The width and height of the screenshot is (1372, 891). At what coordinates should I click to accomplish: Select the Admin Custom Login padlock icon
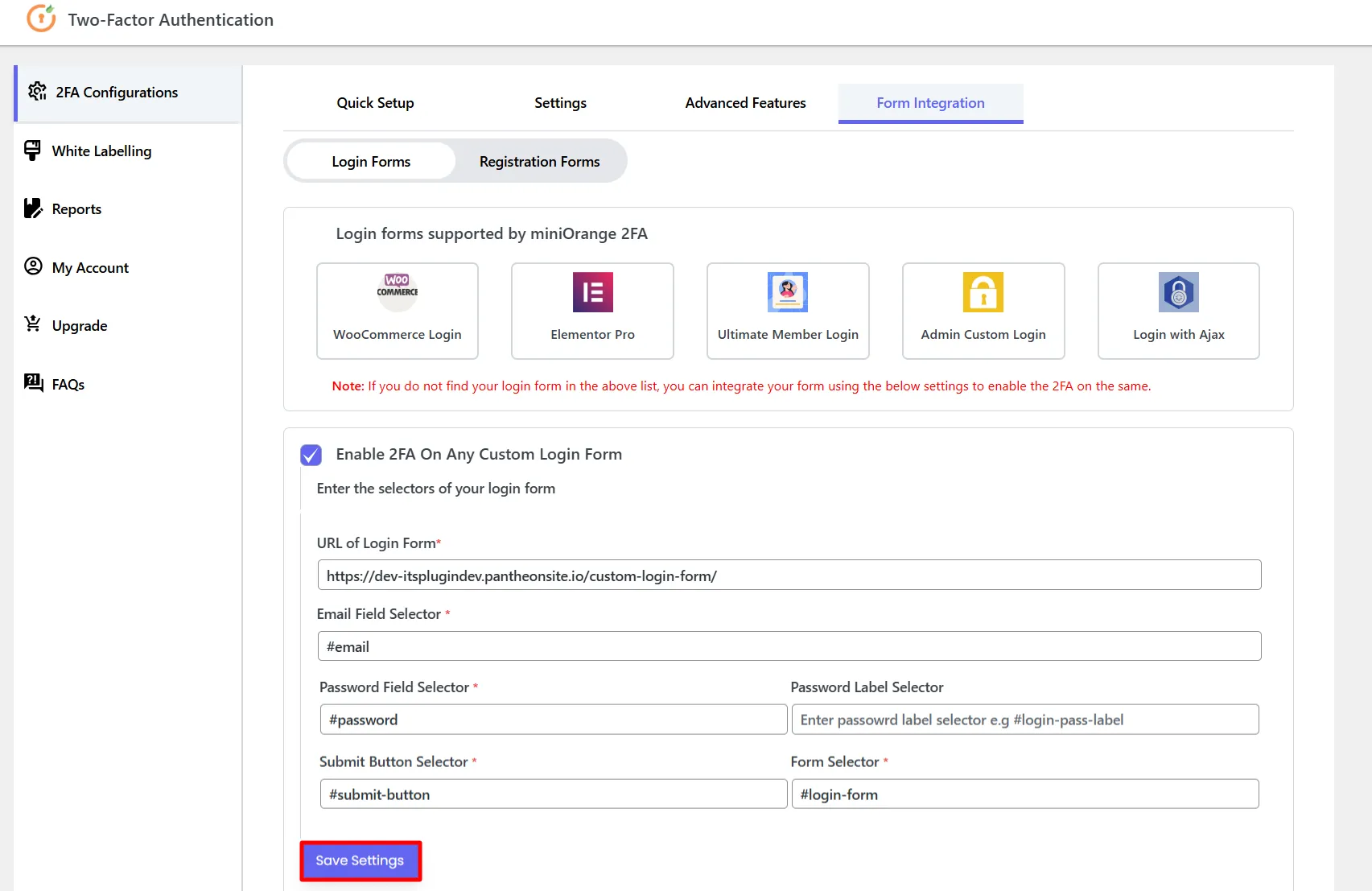tap(983, 292)
